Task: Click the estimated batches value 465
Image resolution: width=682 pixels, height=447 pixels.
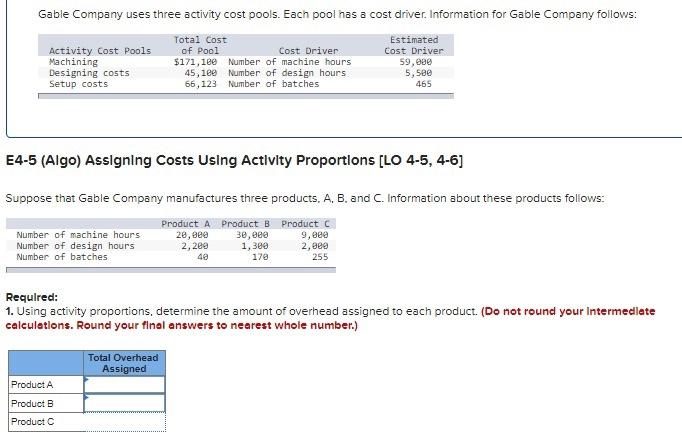Action: (424, 84)
